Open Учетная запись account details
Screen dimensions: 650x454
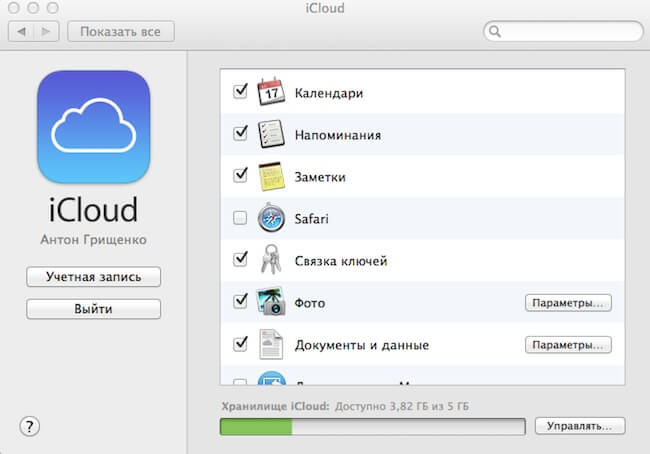coord(94,277)
